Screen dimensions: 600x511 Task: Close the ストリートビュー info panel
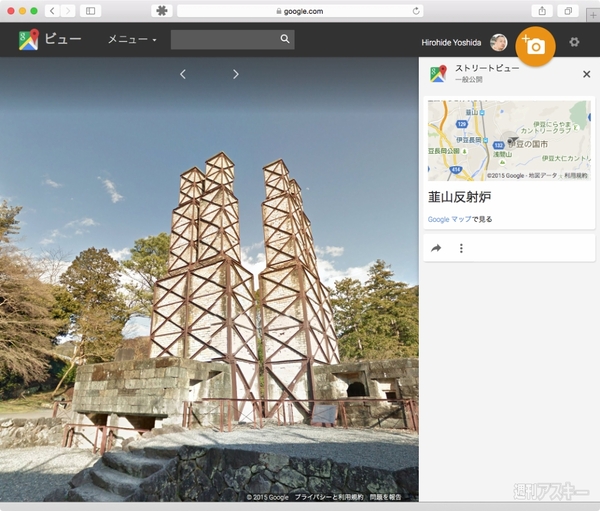tap(586, 74)
